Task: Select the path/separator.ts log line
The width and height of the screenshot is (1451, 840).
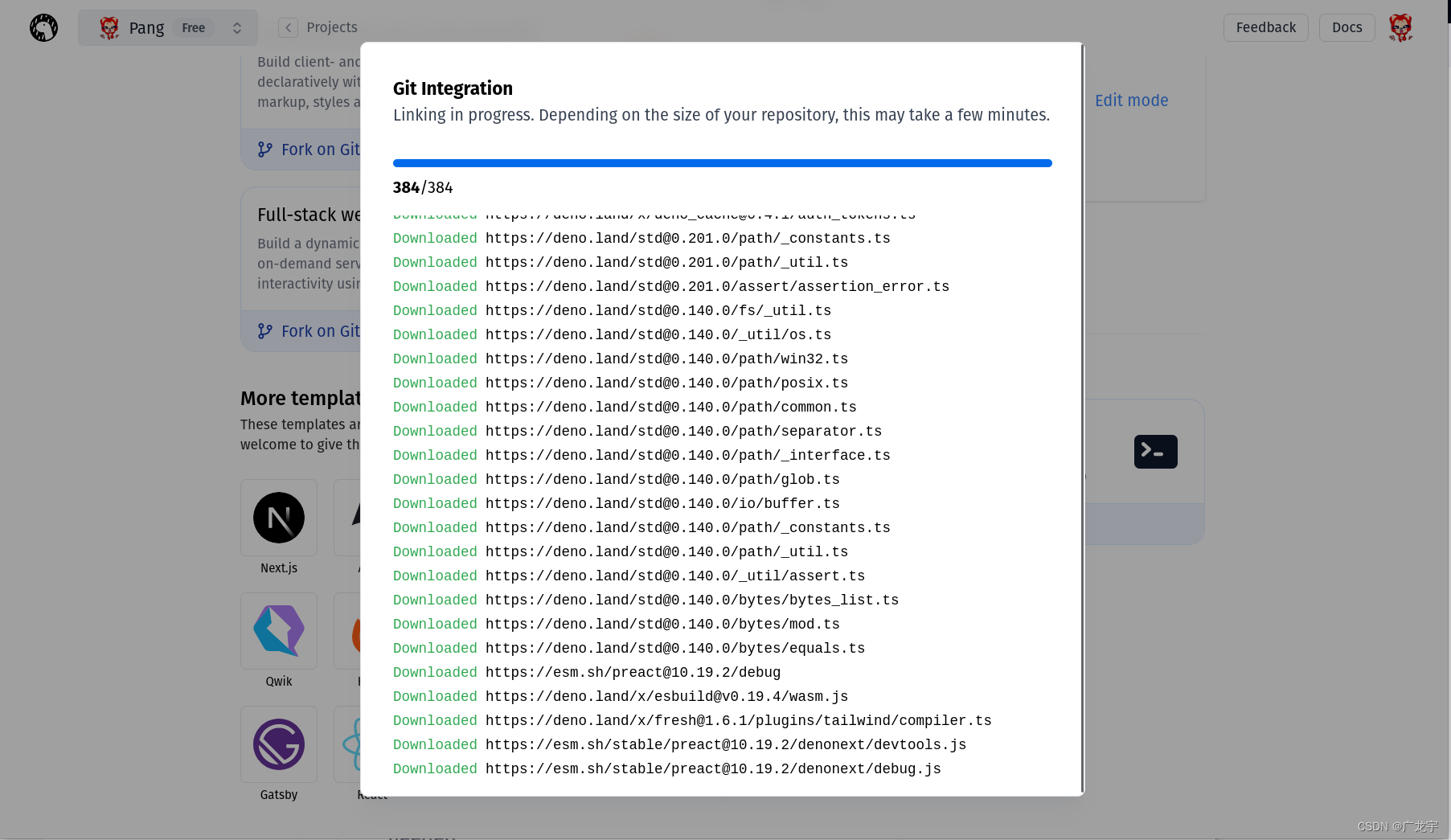Action: [637, 431]
